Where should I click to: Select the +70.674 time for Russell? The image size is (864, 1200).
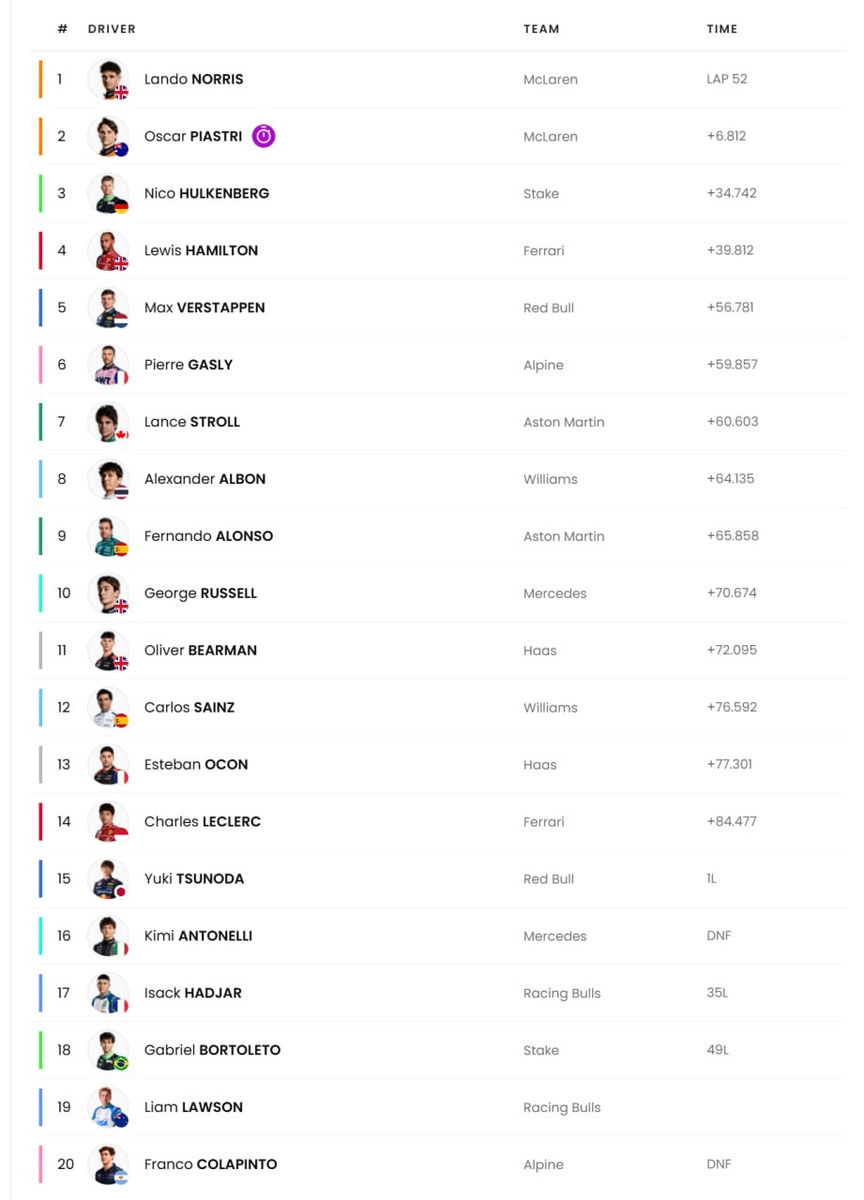[732, 593]
